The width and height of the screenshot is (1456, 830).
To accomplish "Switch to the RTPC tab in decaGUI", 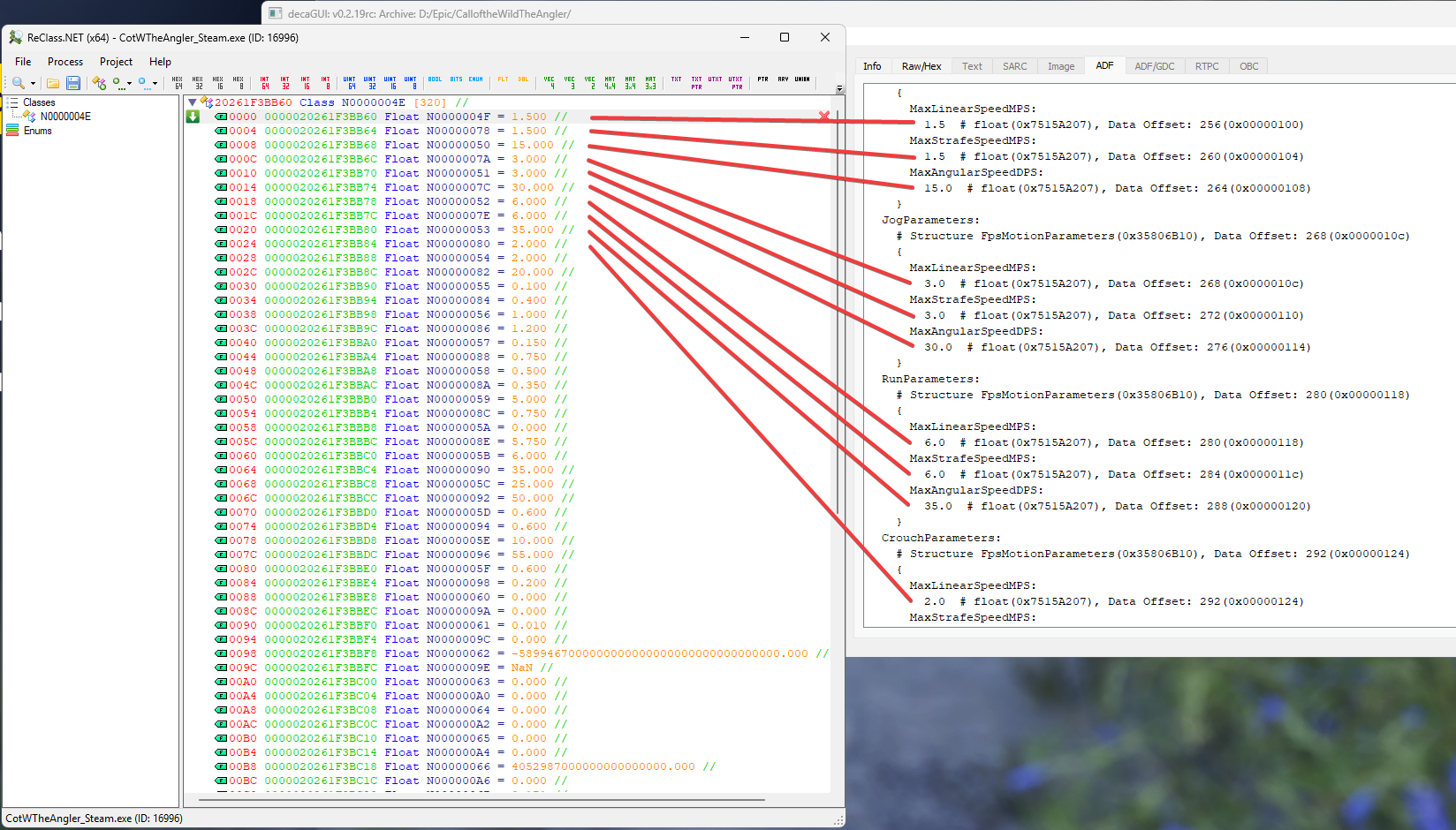I will (x=1207, y=66).
